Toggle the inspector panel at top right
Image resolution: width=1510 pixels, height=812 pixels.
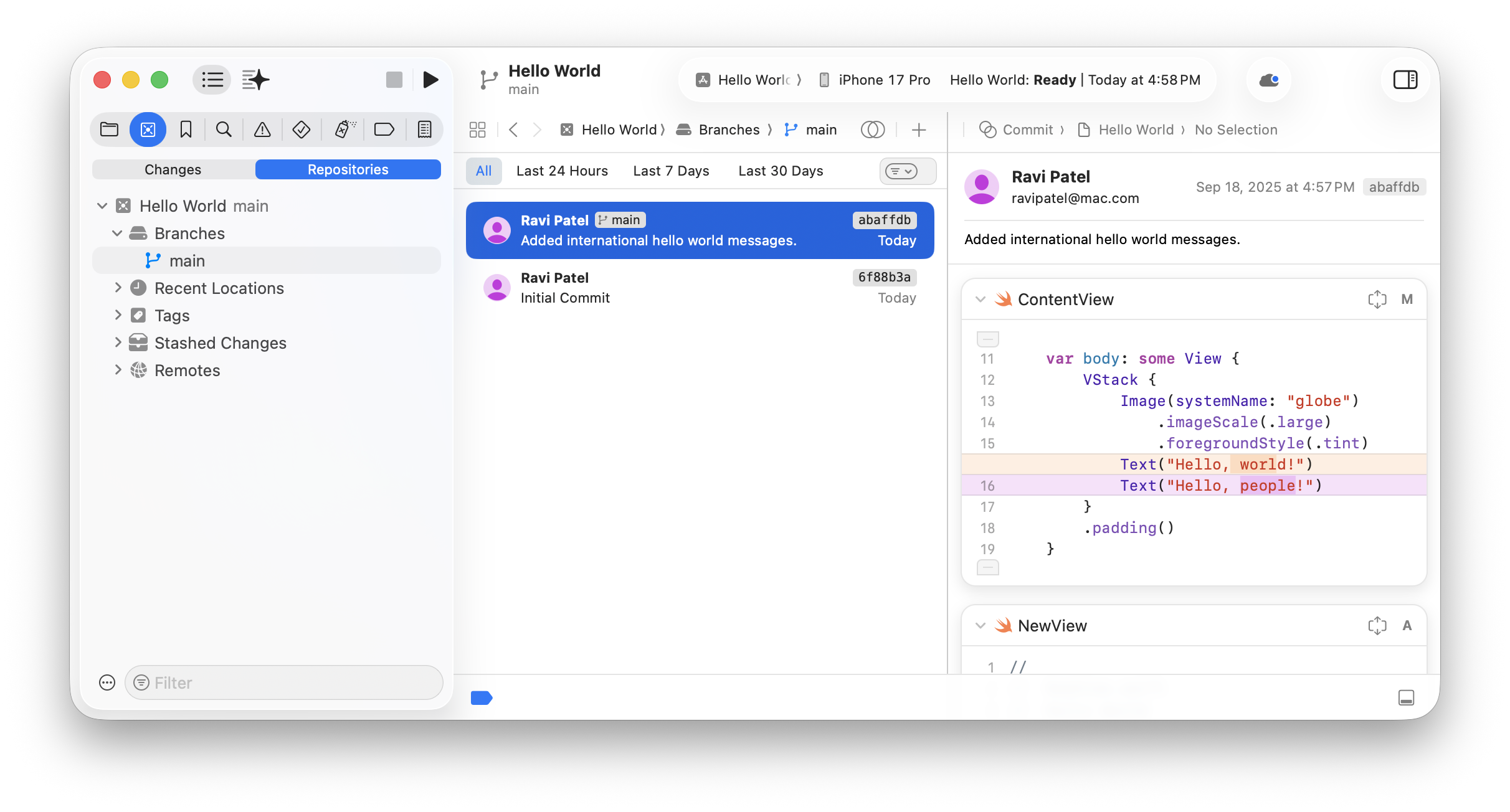1405,80
